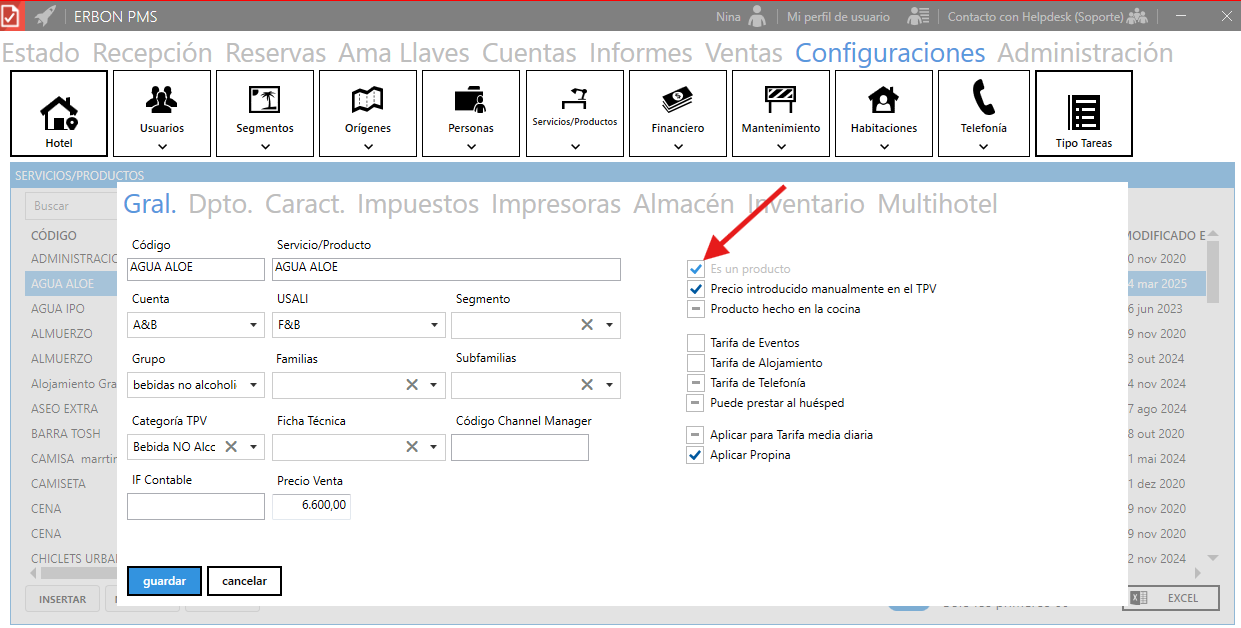The height and width of the screenshot is (628, 1241).
Task: Open the Reservas main menu
Action: pos(275,53)
